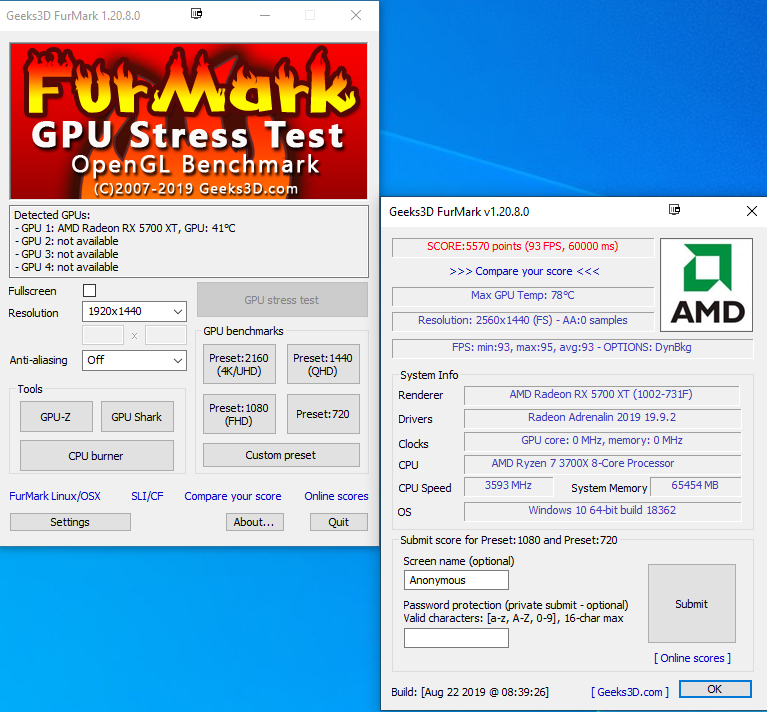Close the FurMark main window
The width and height of the screenshot is (767, 712).
[356, 15]
